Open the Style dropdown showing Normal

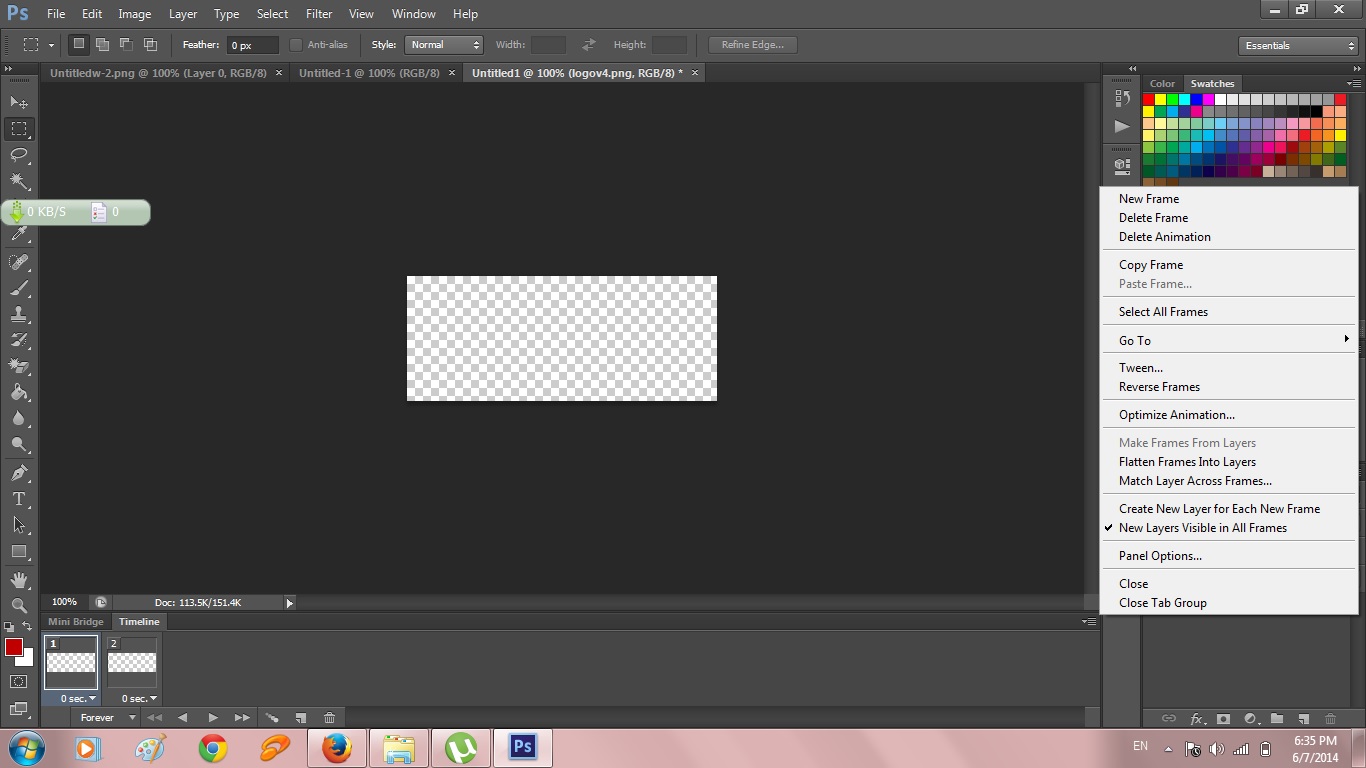(444, 45)
